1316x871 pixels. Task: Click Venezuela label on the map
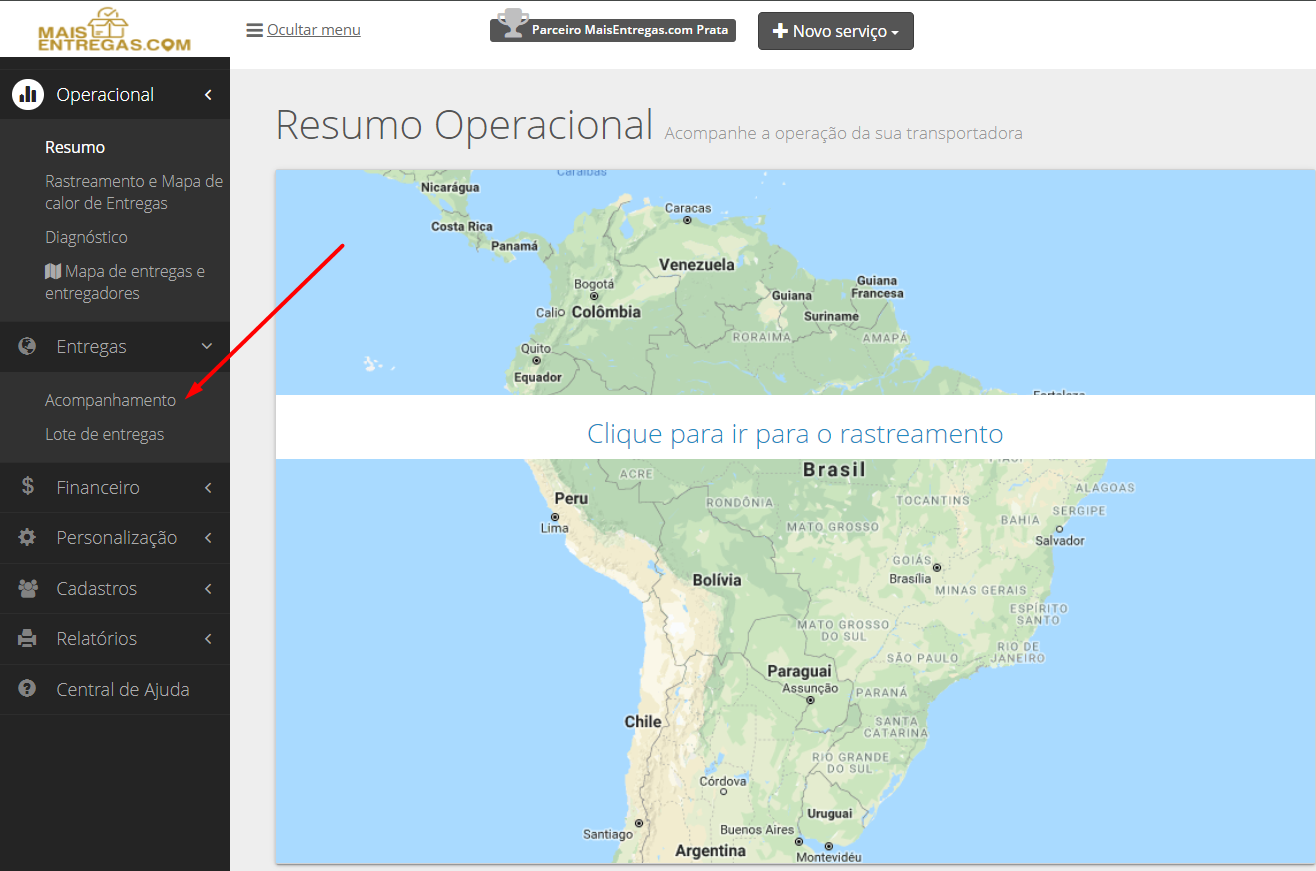pos(697,265)
